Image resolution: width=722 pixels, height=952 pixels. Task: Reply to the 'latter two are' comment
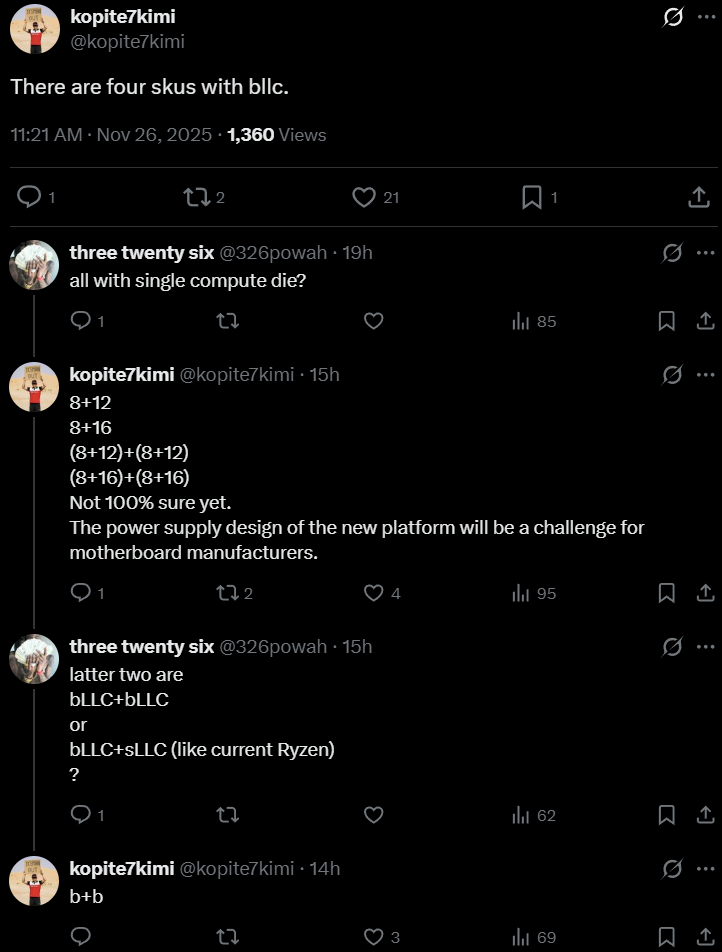click(x=81, y=815)
